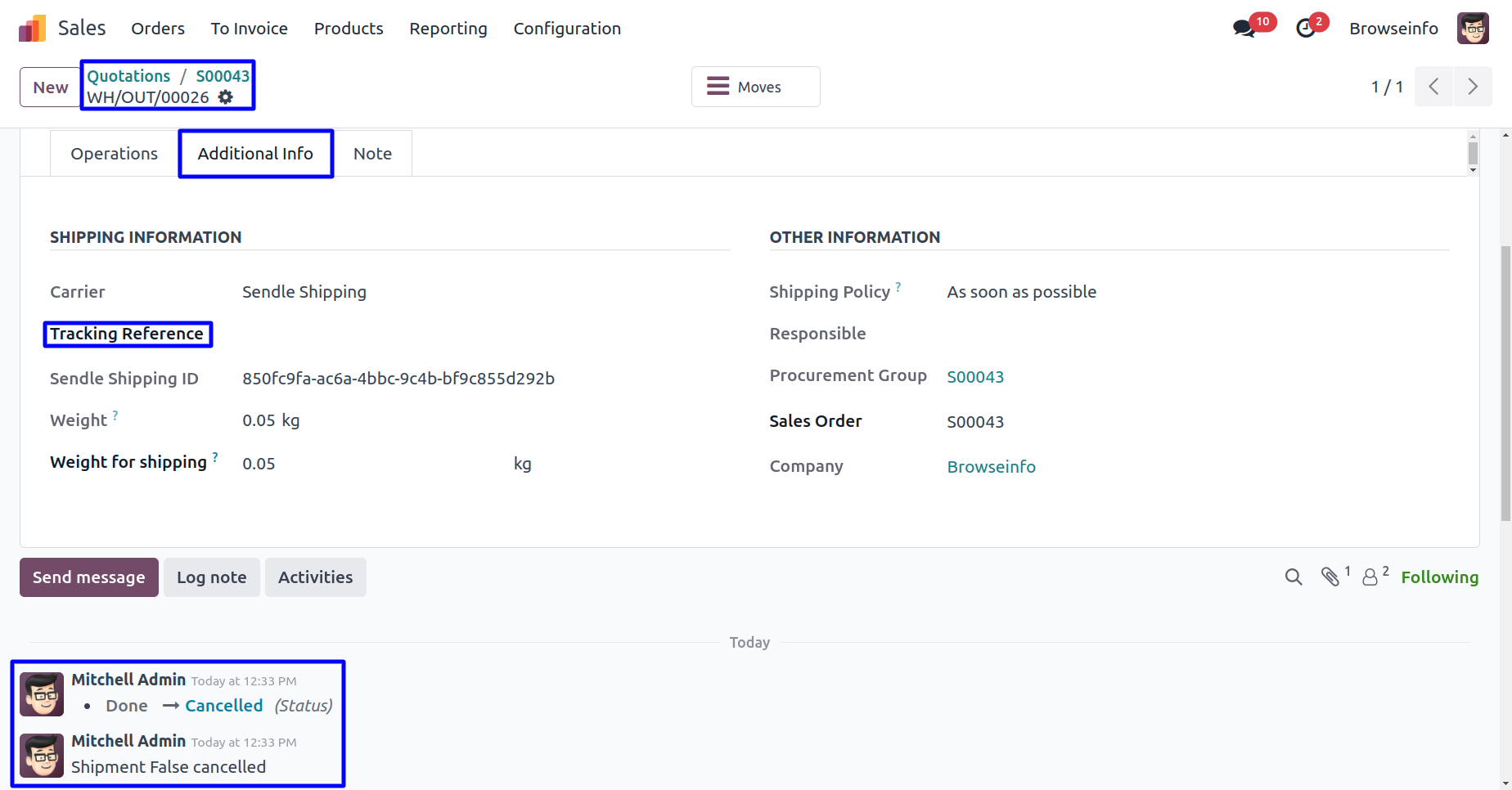Open the Sales app logo icon
1512x790 pixels.
(32, 29)
